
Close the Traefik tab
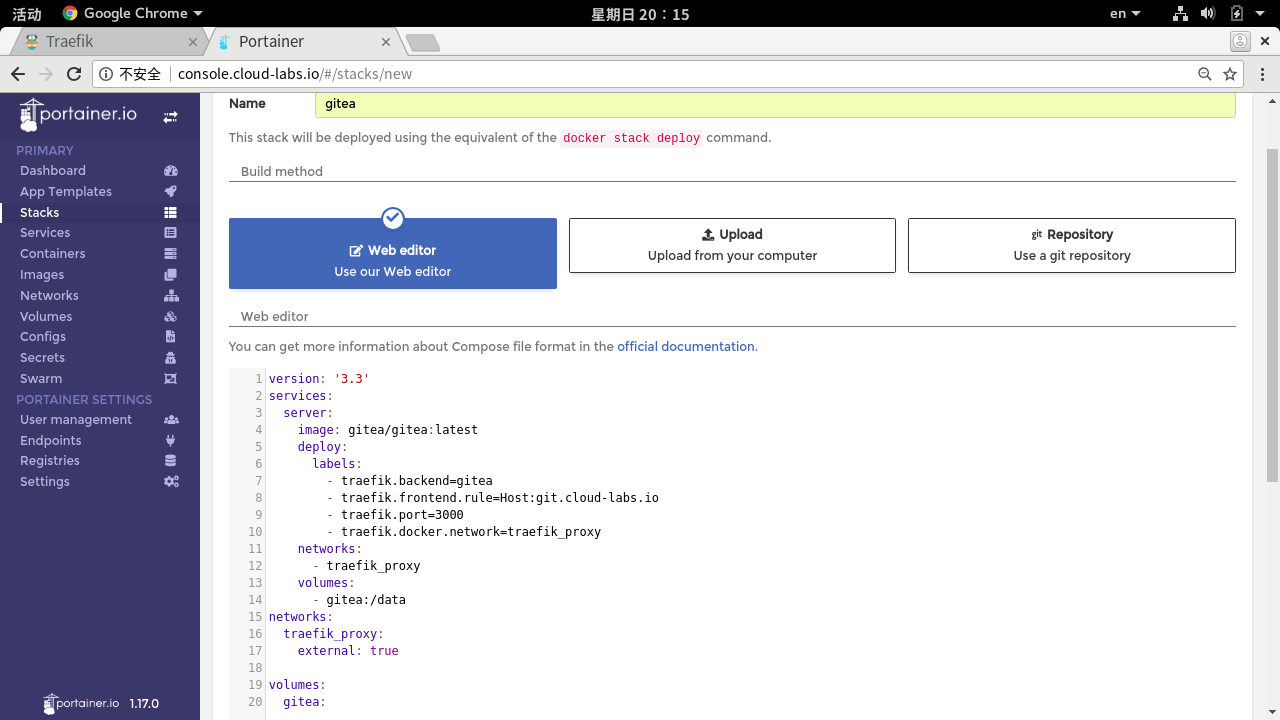click(193, 42)
